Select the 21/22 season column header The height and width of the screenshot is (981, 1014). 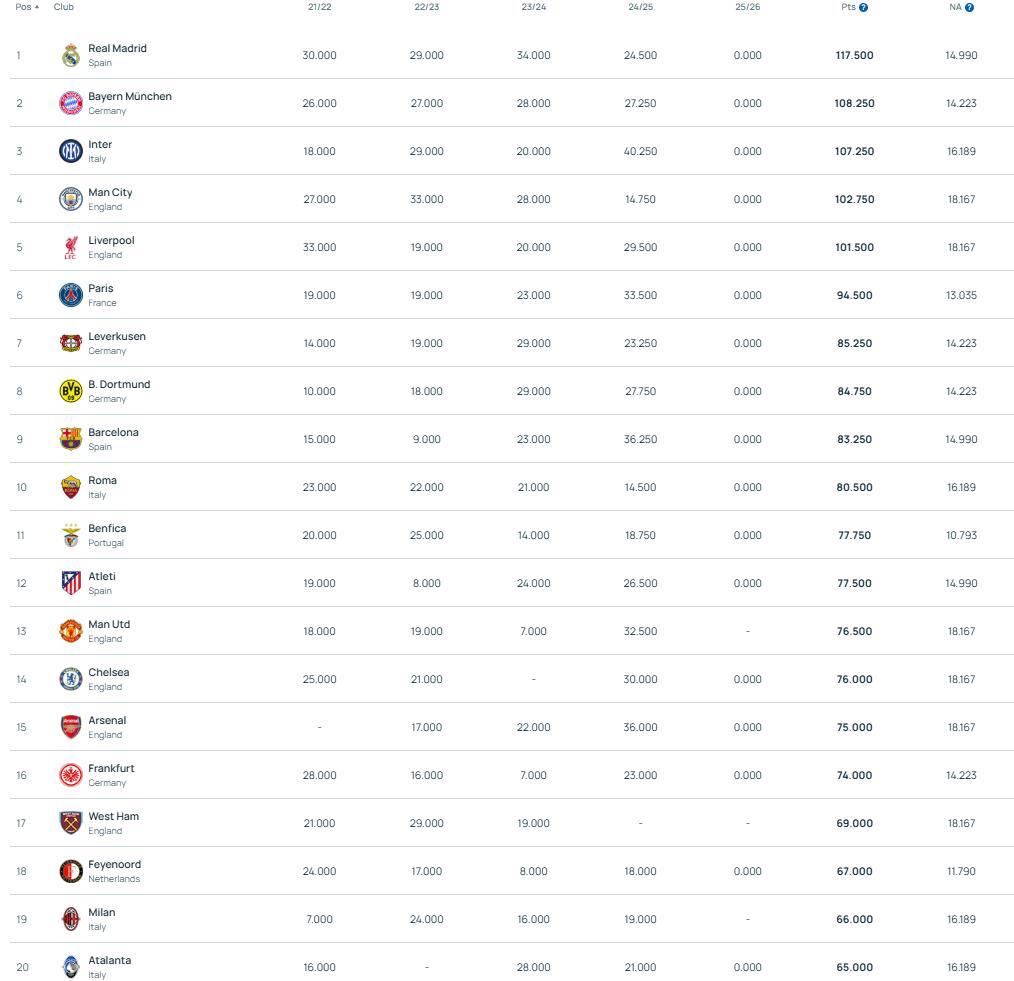click(319, 7)
